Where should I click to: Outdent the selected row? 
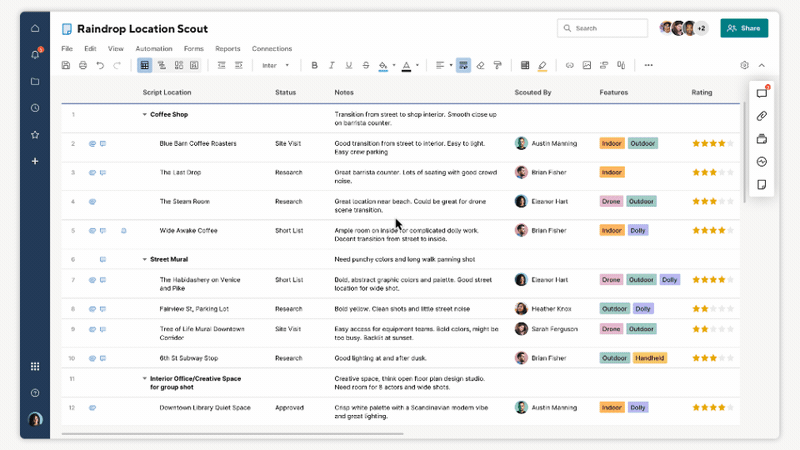click(221, 65)
